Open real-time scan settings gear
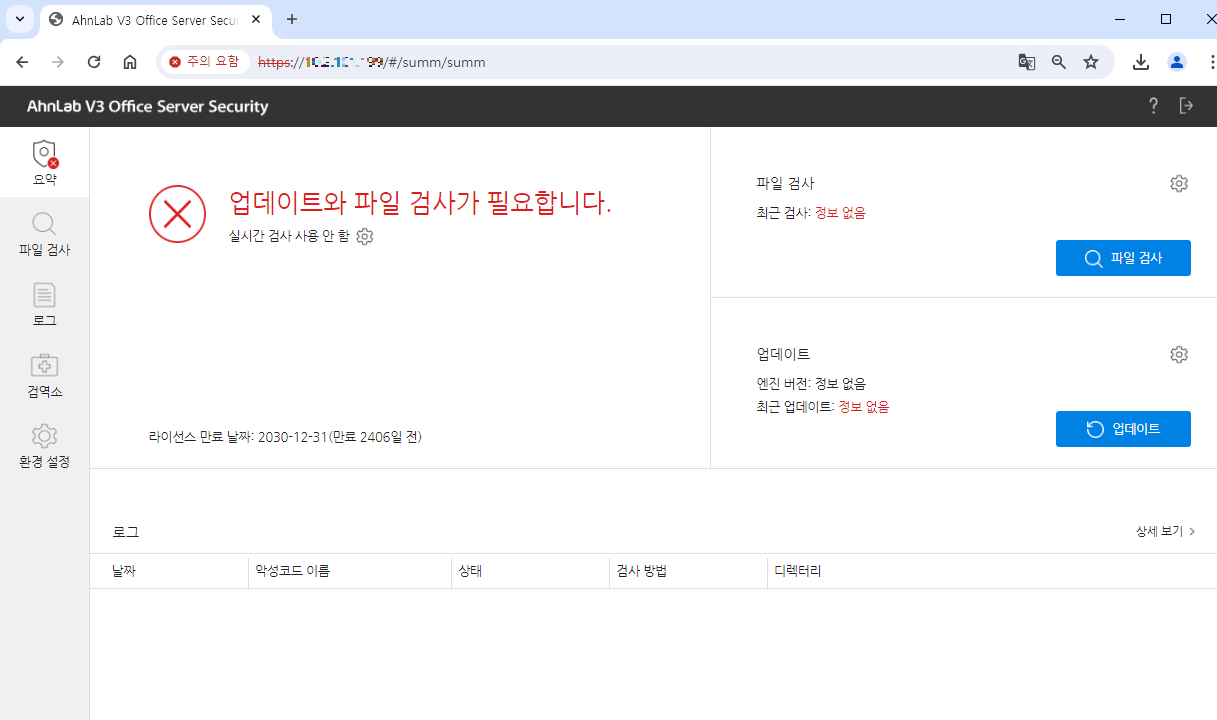Viewport: 1217px width, 720px height. [x=365, y=236]
